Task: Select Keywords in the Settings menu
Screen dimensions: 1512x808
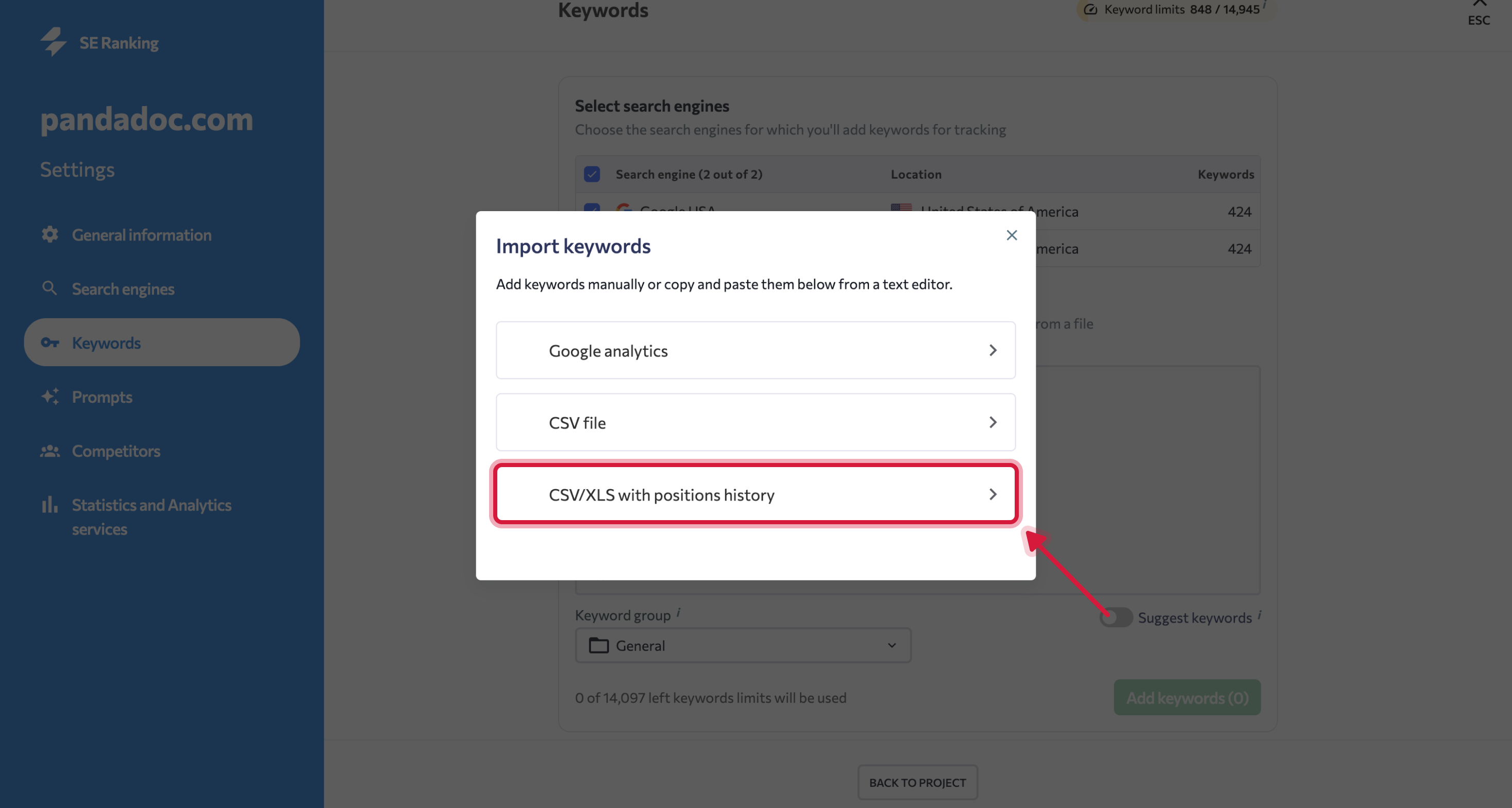Action: tap(106, 342)
